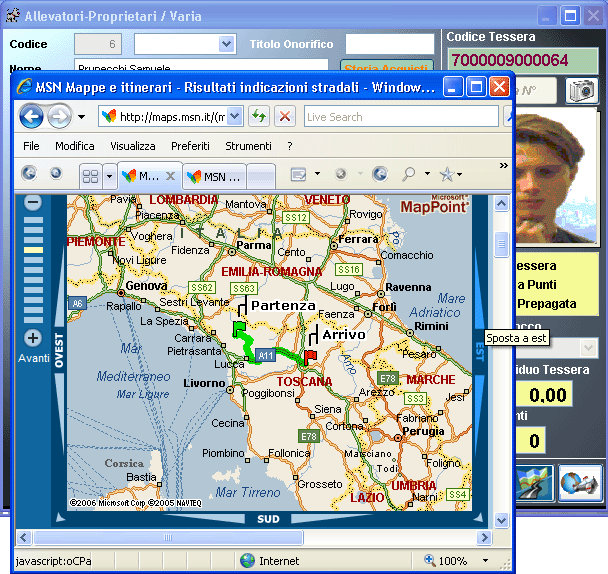Screen dimensions: 608x574
Task: Click the browser vertical scrollbar up arrow
Action: point(502,203)
